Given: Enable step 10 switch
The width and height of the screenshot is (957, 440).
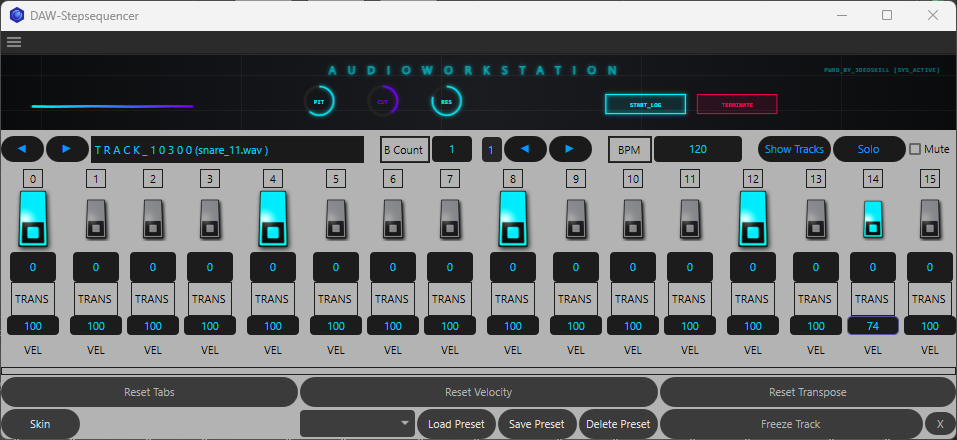Looking at the screenshot, I should (x=633, y=218).
